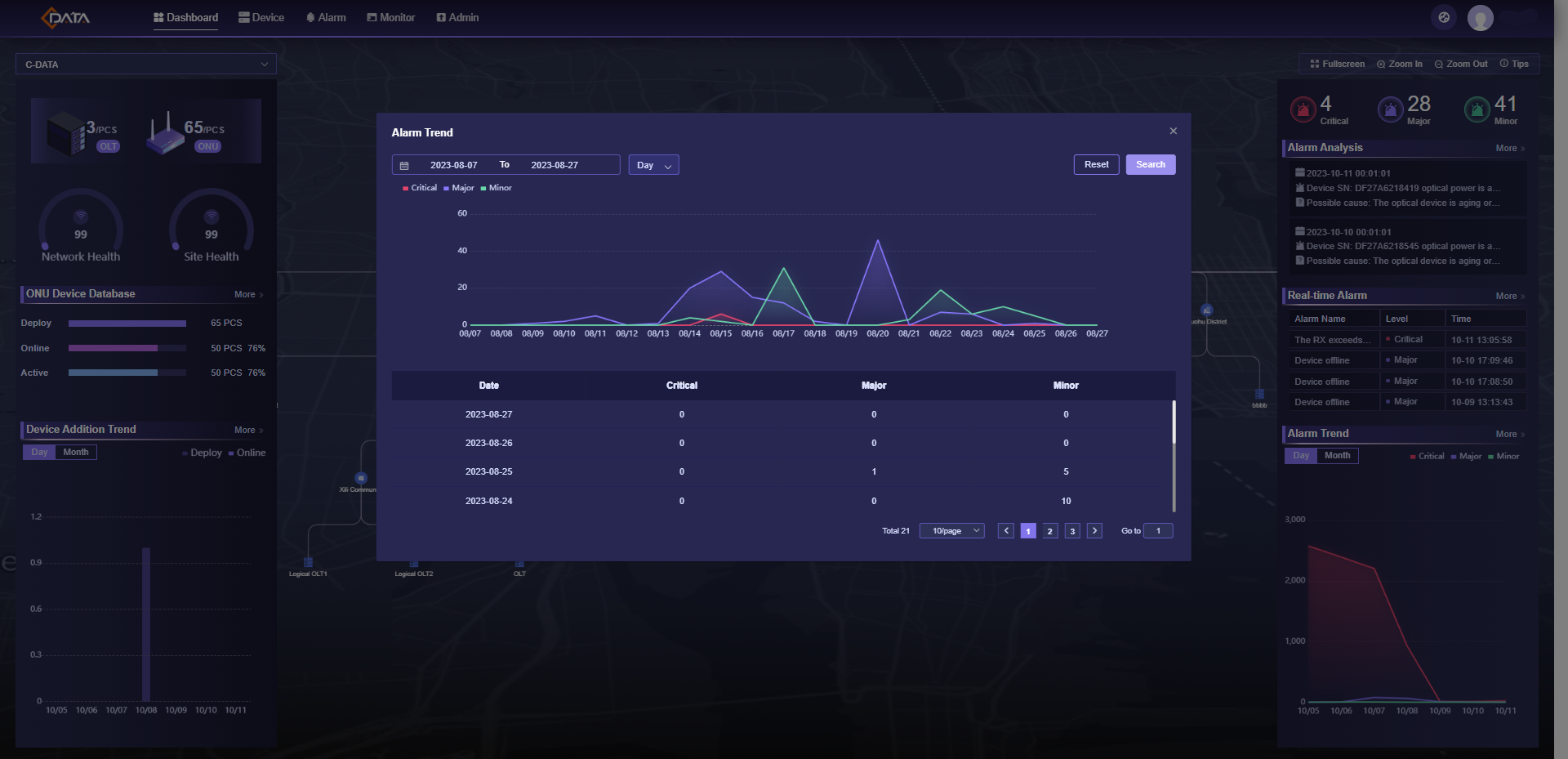This screenshot has width=1568, height=759.
Task: Select Day in Device Addition Trend
Action: click(39, 452)
